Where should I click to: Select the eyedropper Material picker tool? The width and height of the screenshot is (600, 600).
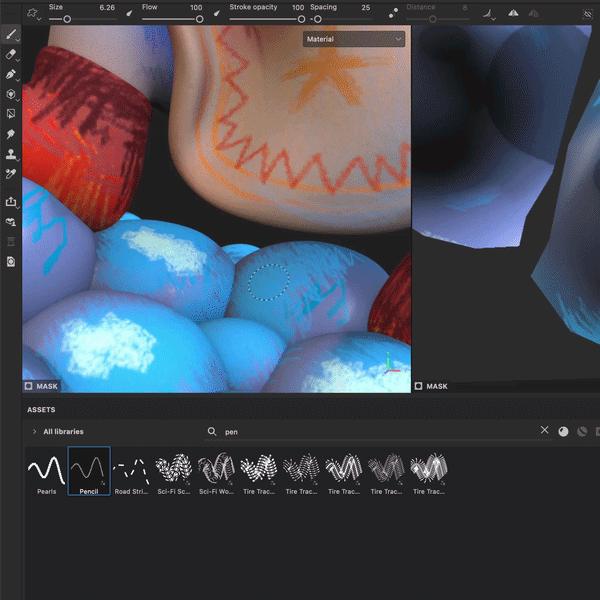tap(11, 174)
